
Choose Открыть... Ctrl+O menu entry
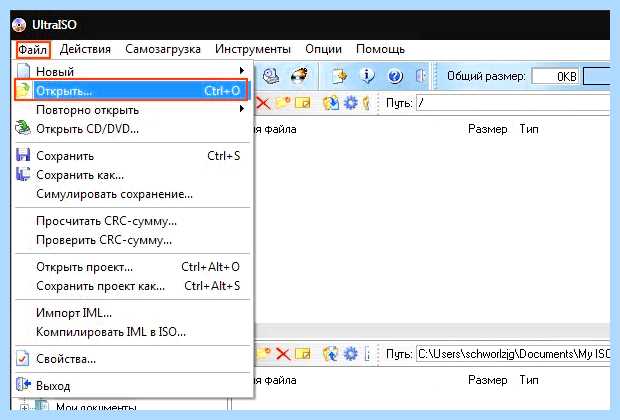132,91
